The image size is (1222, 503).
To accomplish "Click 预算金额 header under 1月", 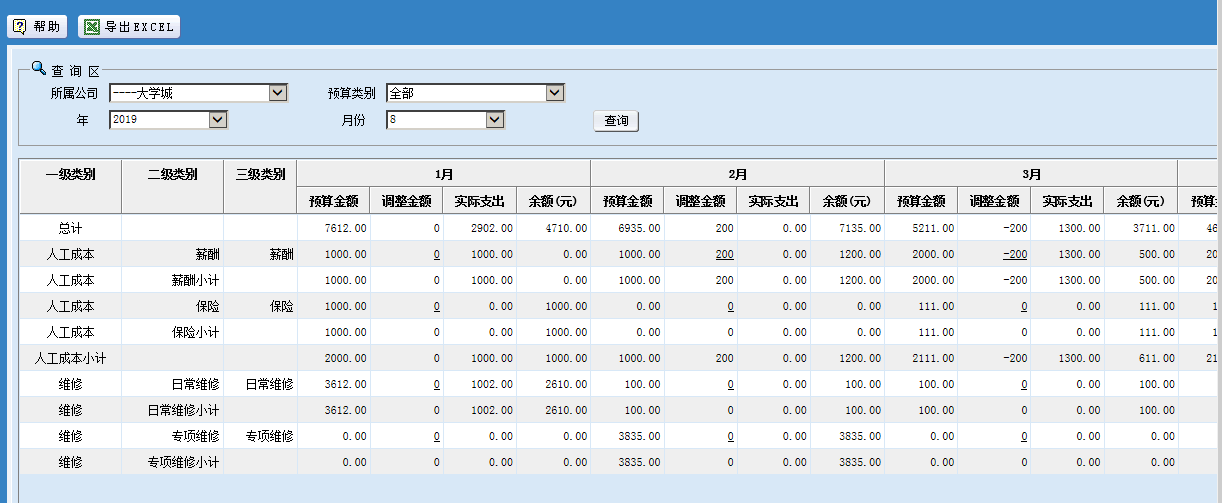I will point(334,200).
